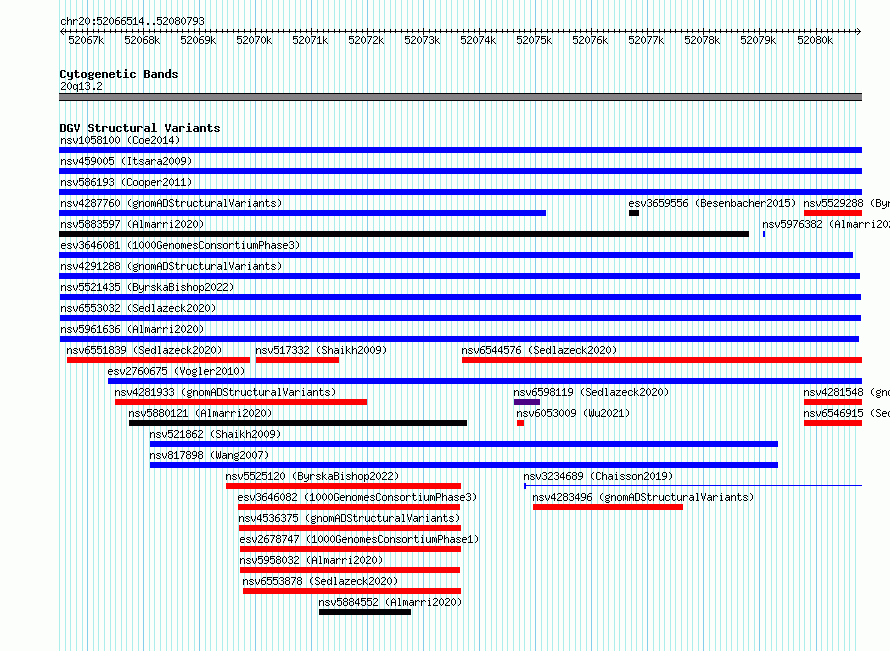The image size is (890, 651).
Task: Click the blue nsv521862 variant bar
Action: coord(464,444)
